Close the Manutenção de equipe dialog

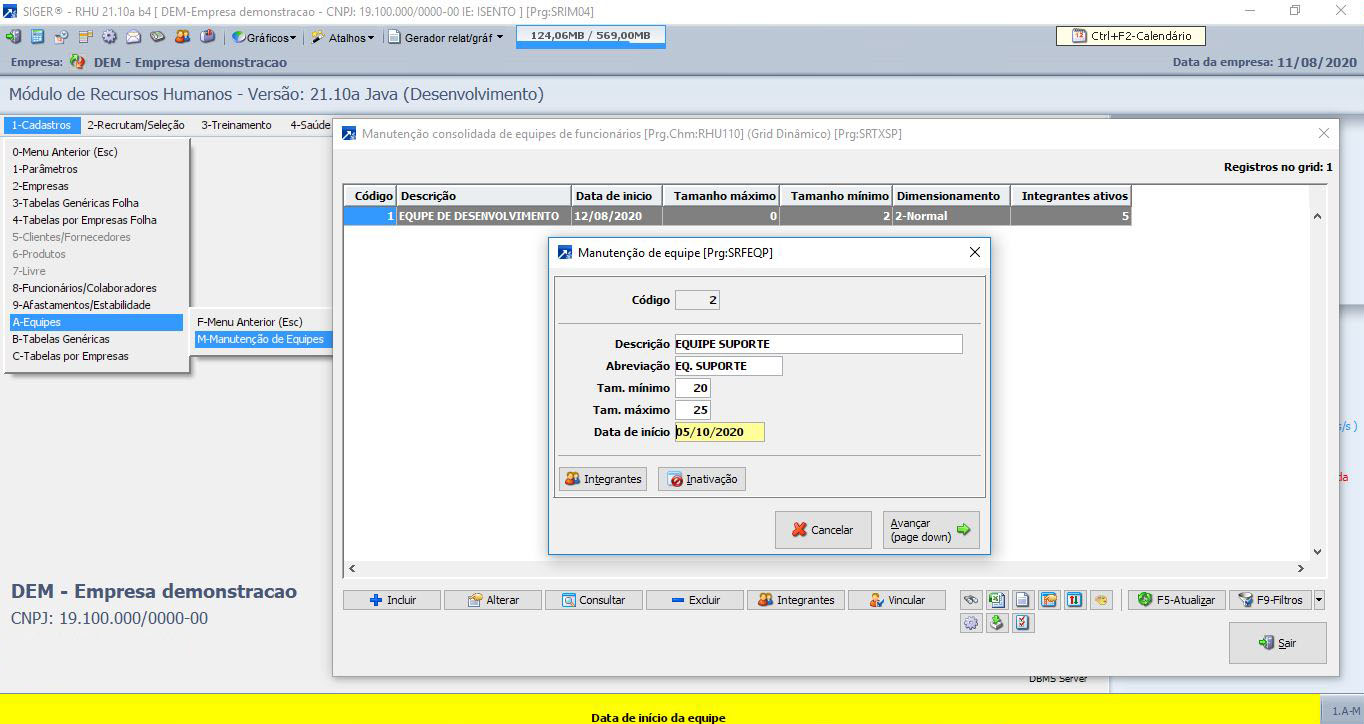[975, 253]
